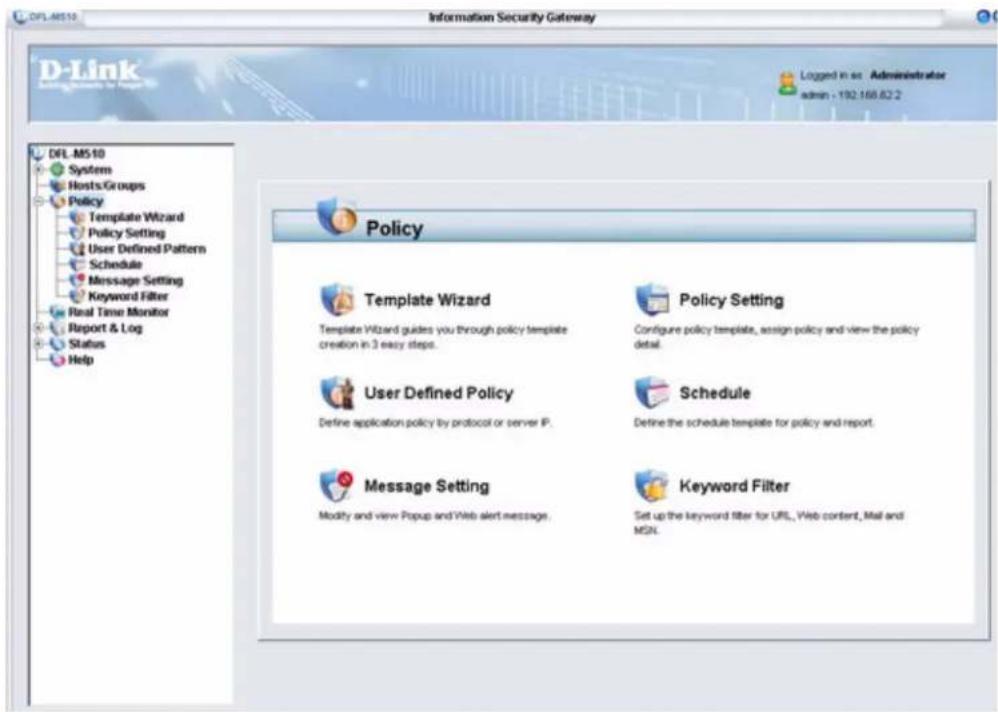Click the User Defined Pattern icon in tree

[x=78, y=249]
